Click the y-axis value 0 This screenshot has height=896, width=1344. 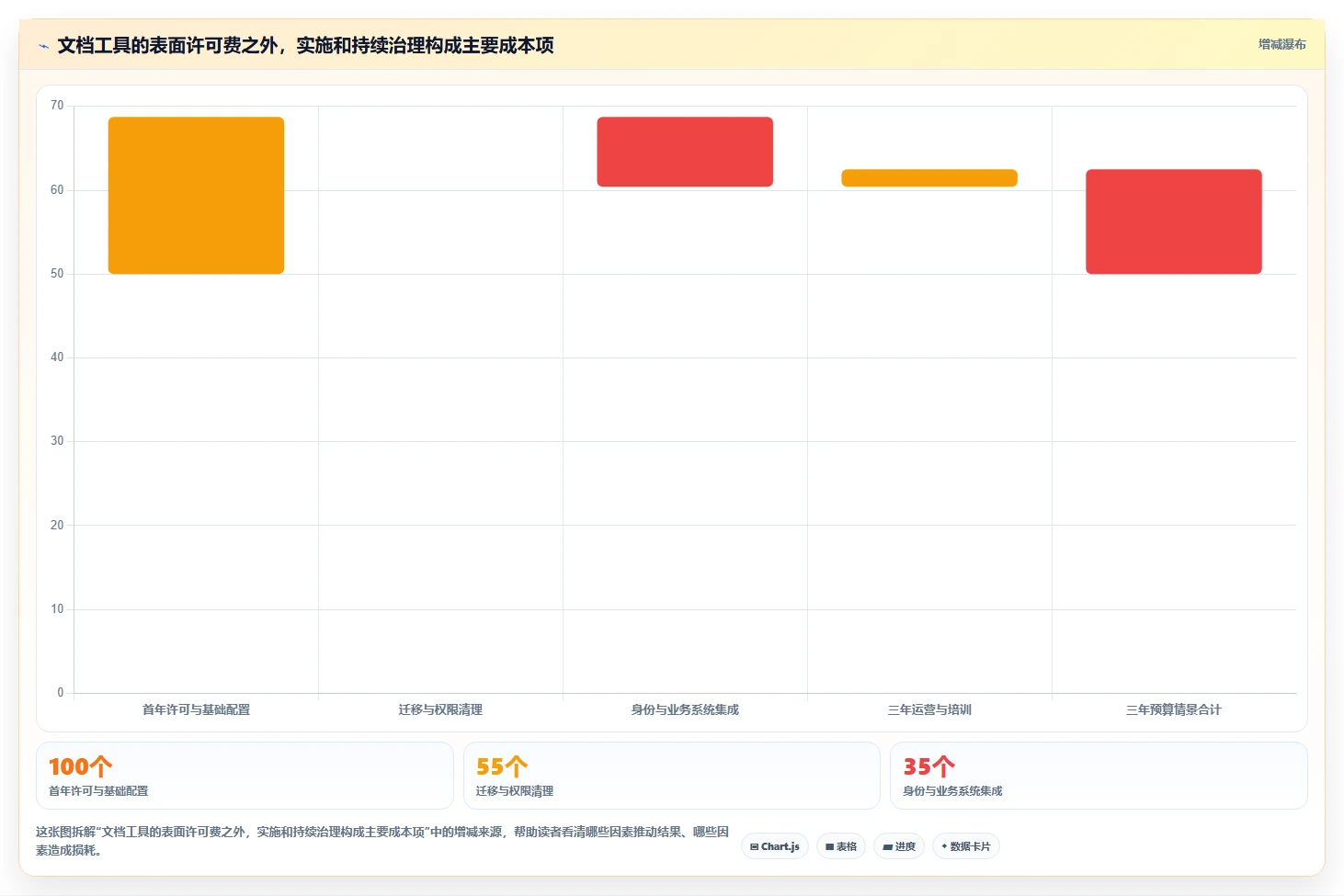tap(61, 693)
